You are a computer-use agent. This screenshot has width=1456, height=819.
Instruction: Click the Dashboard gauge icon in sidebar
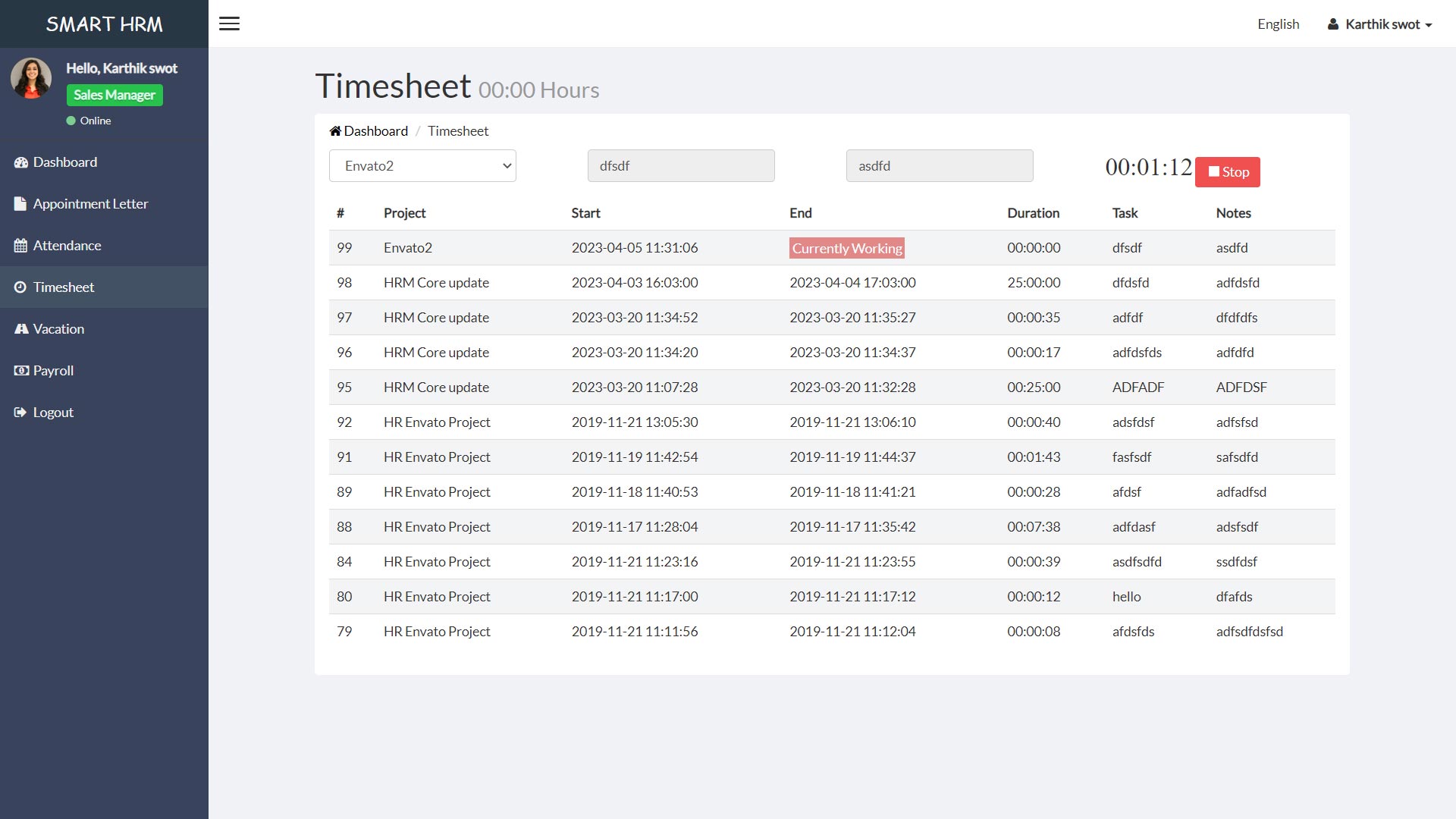20,162
